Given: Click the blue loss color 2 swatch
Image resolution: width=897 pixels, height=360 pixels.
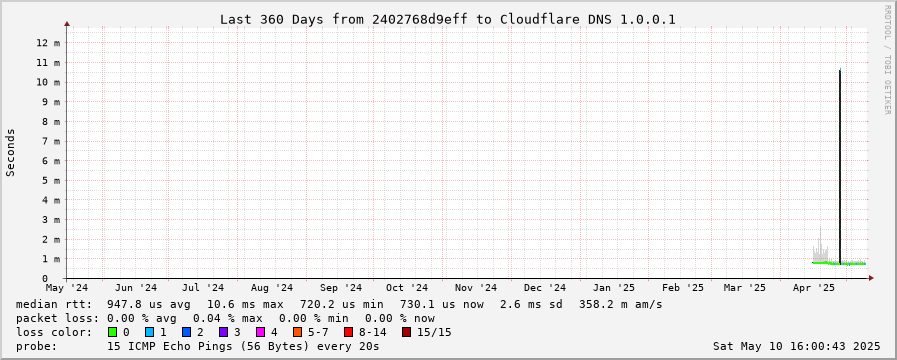Looking at the screenshot, I should tap(186, 332).
